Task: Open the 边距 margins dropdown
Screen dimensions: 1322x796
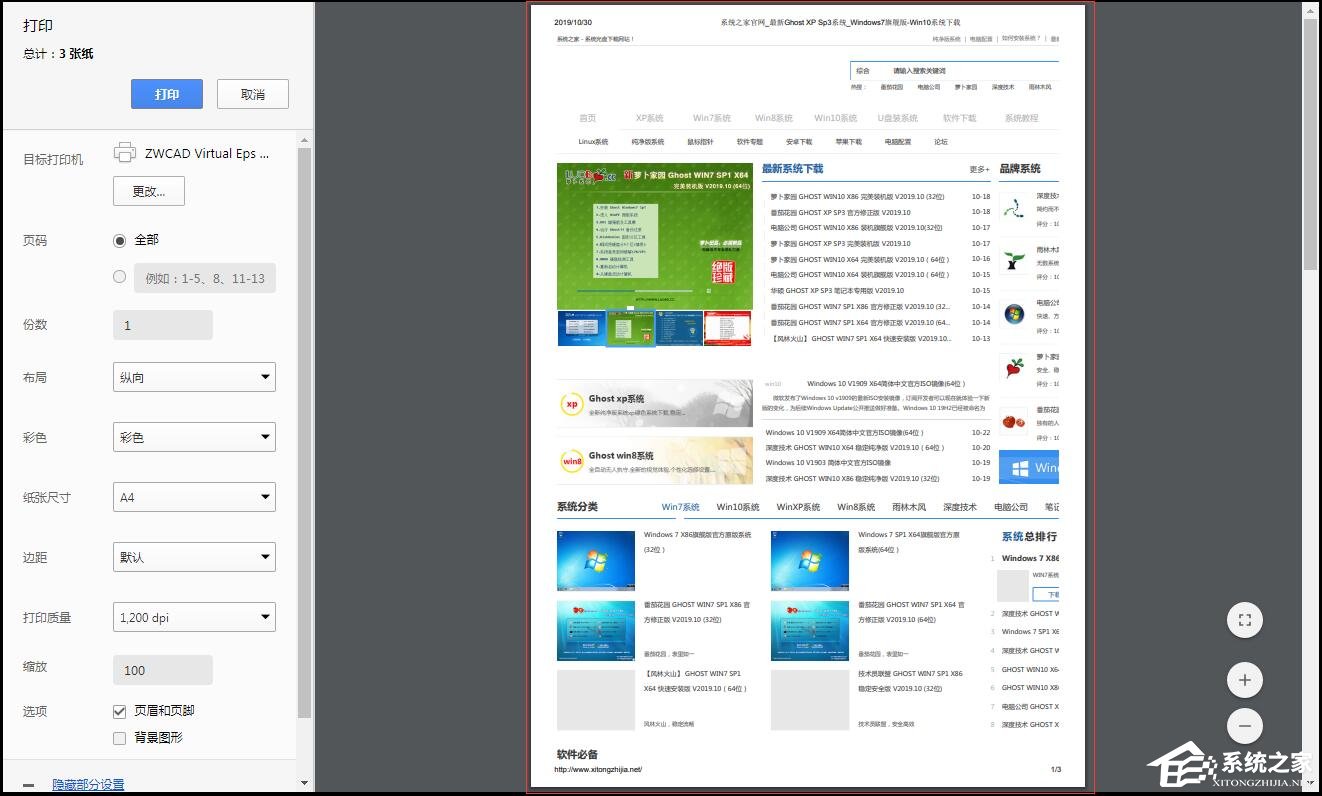Action: coord(194,557)
